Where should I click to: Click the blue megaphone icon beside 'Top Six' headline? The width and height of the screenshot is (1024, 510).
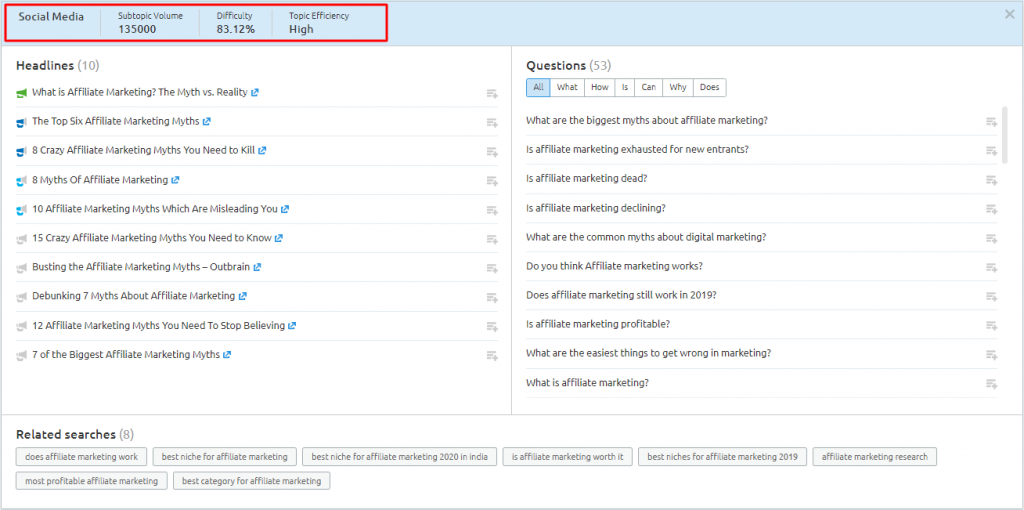[x=22, y=122]
